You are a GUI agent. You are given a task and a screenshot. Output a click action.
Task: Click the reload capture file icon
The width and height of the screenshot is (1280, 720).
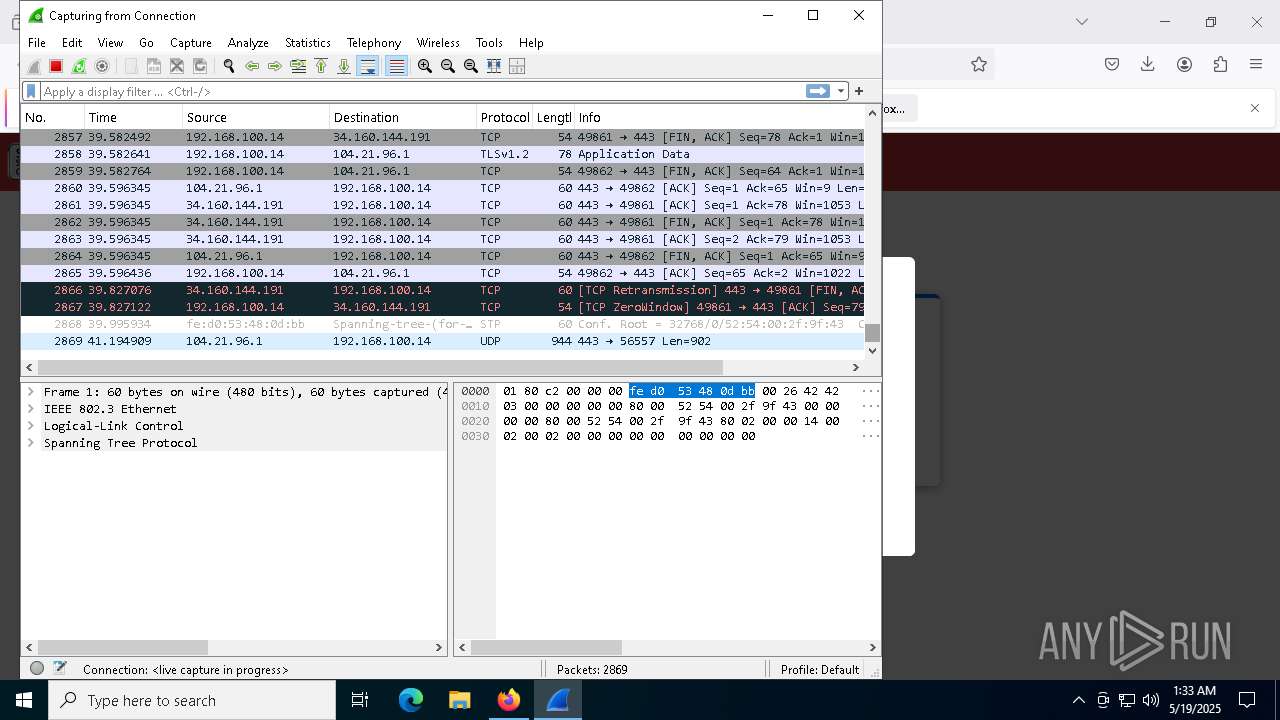pos(200,66)
